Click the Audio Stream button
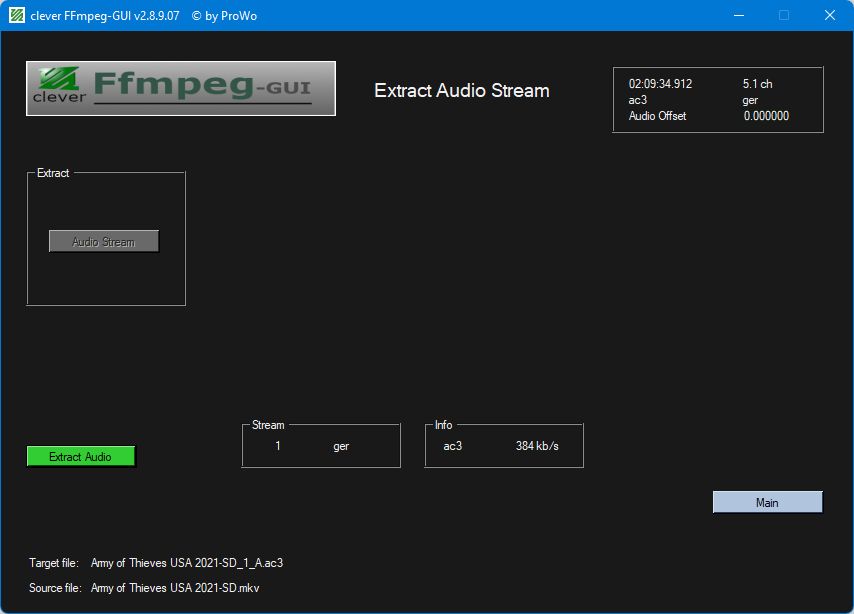 [103, 241]
